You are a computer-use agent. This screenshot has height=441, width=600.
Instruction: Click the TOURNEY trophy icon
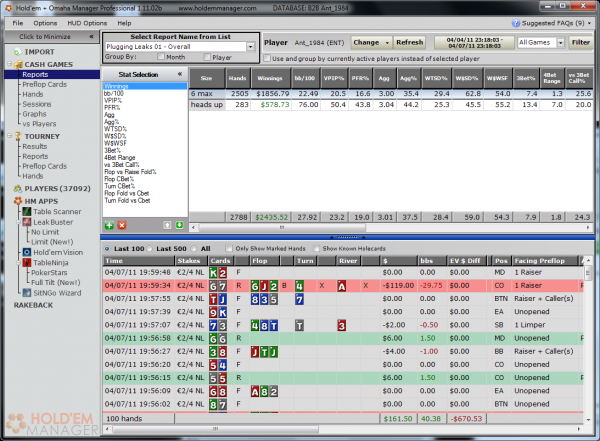click(18, 136)
